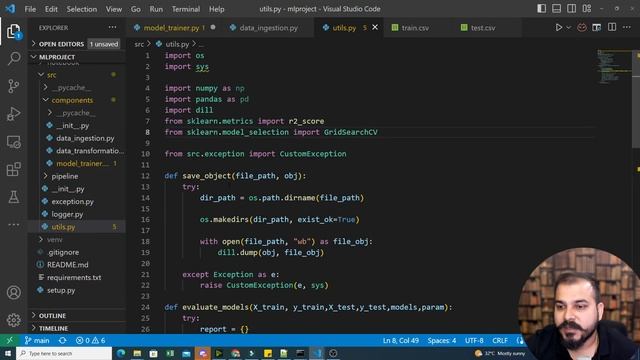Open the Source Control view

[x=13, y=86]
